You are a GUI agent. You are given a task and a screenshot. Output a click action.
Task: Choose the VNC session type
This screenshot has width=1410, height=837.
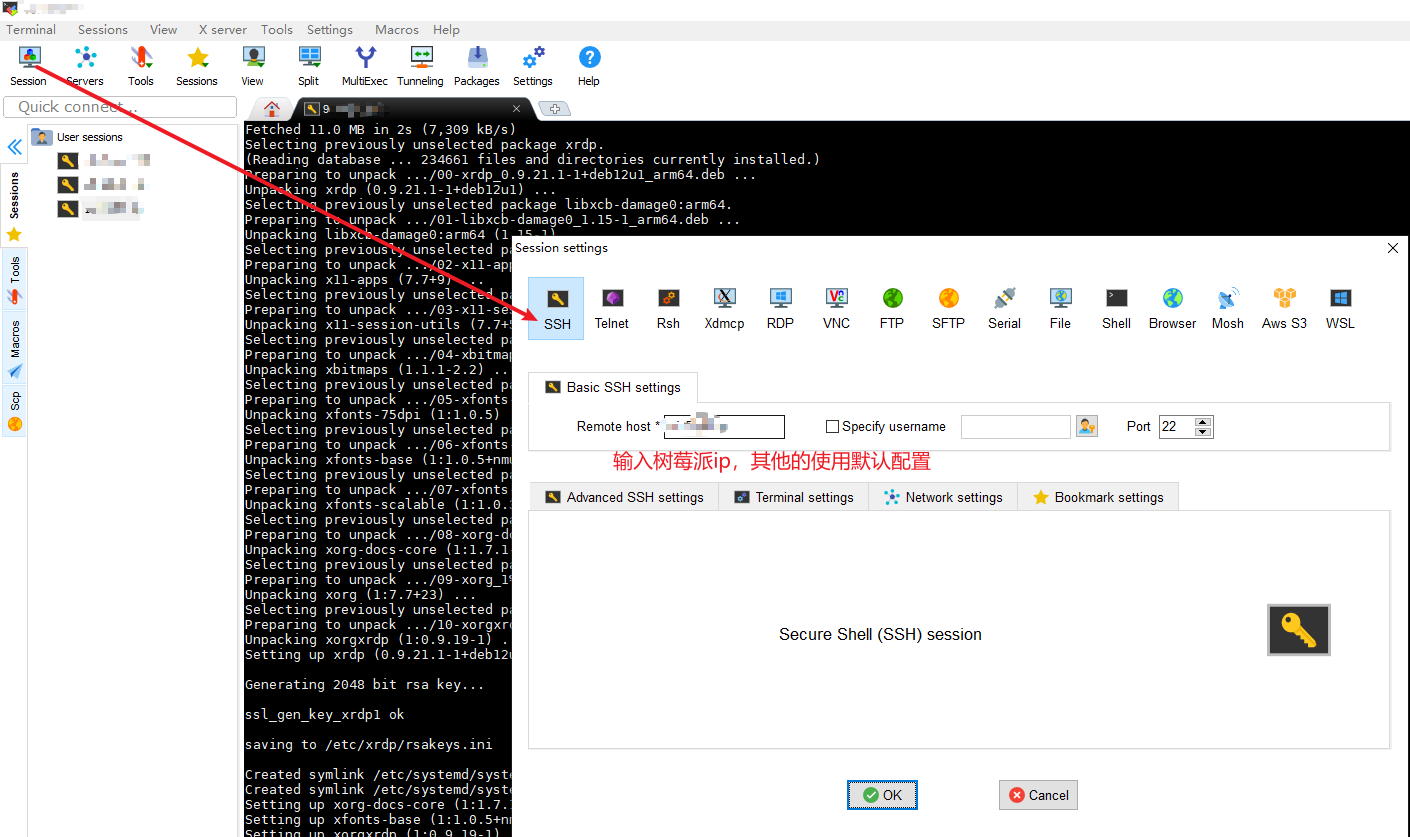[x=836, y=309]
